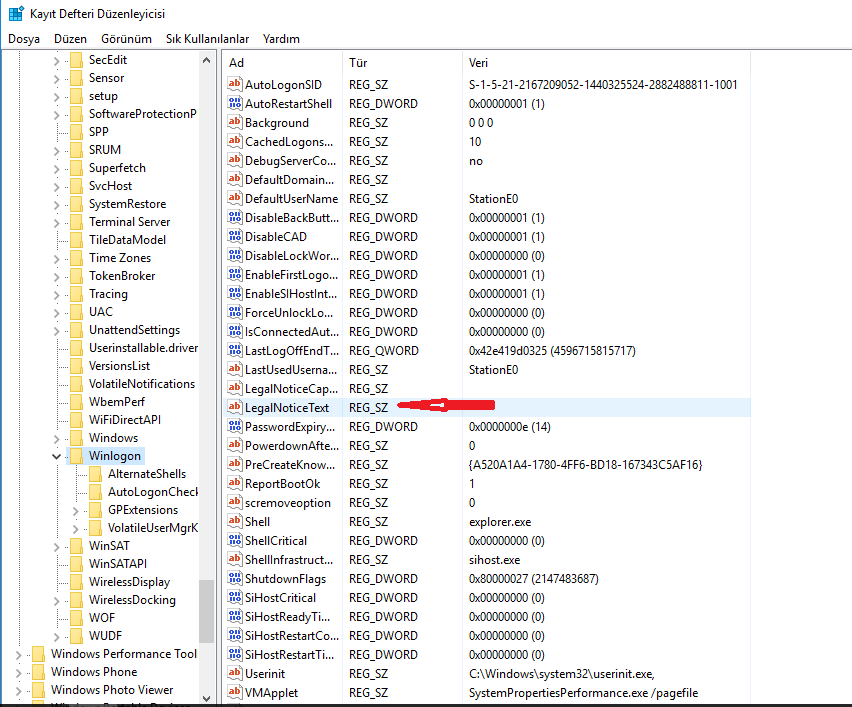
Task: Click the icon beside LastLogOffEndT... value
Action: point(235,351)
